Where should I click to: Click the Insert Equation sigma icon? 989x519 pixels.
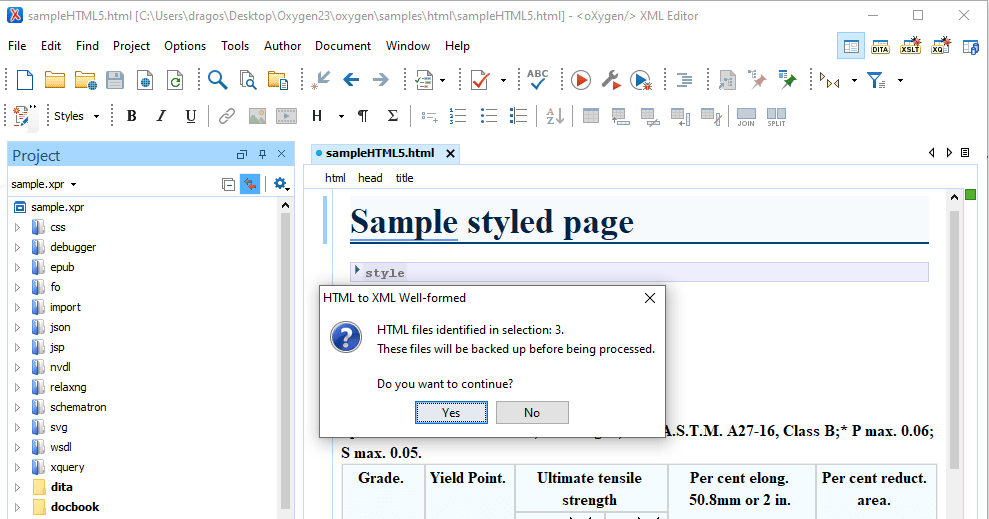[393, 116]
